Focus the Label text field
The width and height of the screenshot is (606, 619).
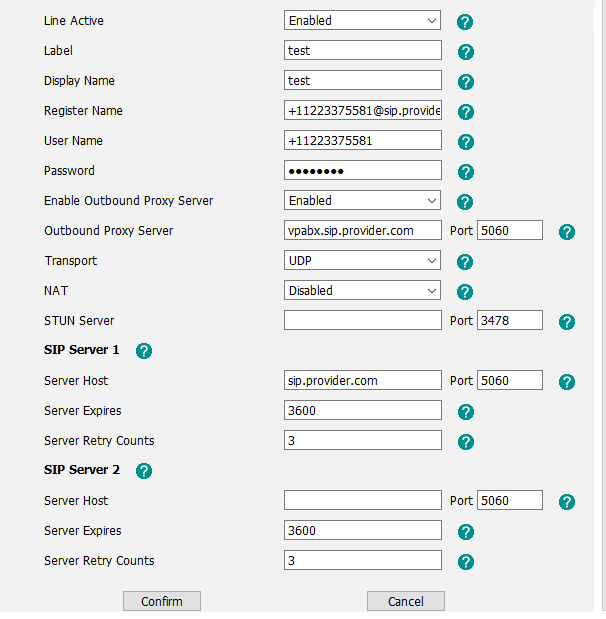(x=362, y=50)
